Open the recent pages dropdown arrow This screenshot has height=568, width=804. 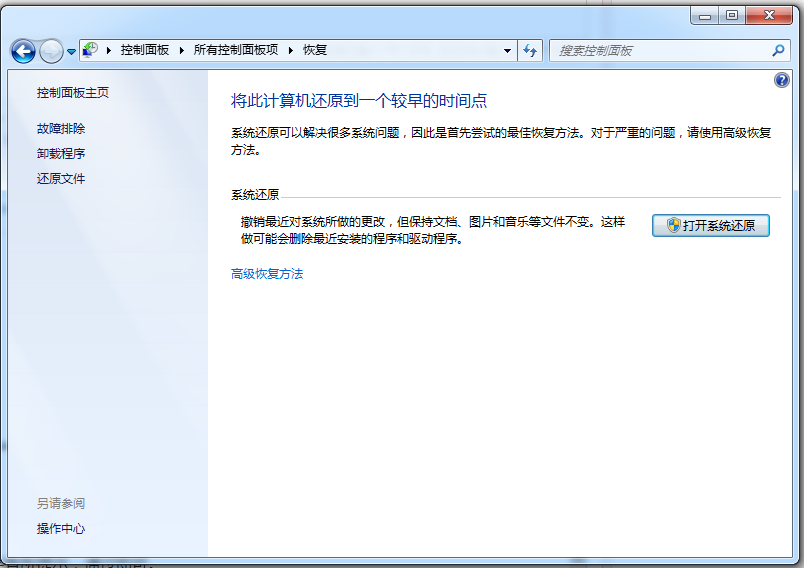(x=71, y=52)
